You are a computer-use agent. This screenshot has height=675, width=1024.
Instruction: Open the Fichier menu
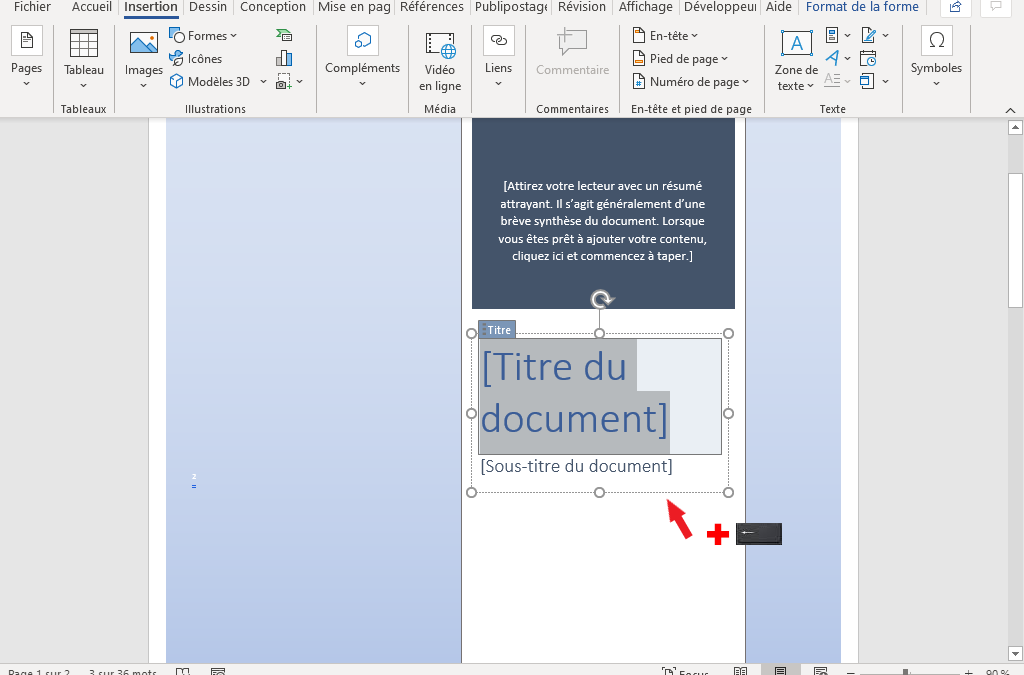tap(32, 7)
